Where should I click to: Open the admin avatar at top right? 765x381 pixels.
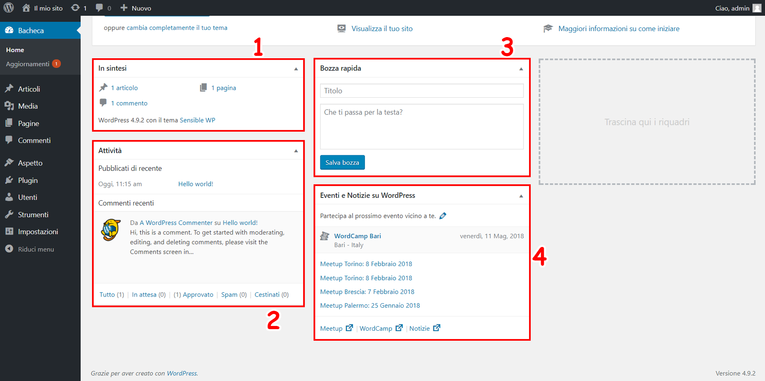756,8
